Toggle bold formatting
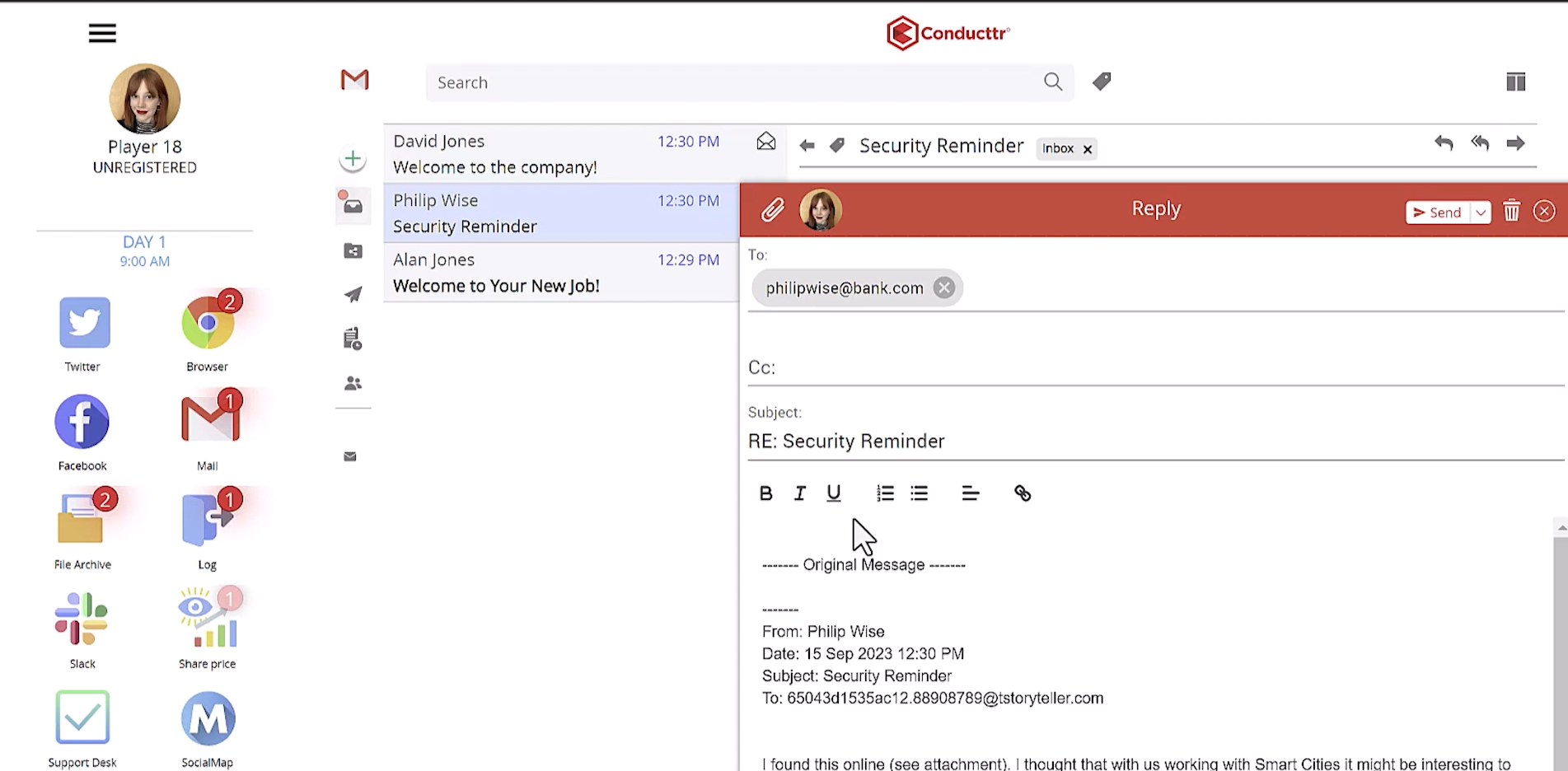The width and height of the screenshot is (1568, 771). tap(765, 493)
